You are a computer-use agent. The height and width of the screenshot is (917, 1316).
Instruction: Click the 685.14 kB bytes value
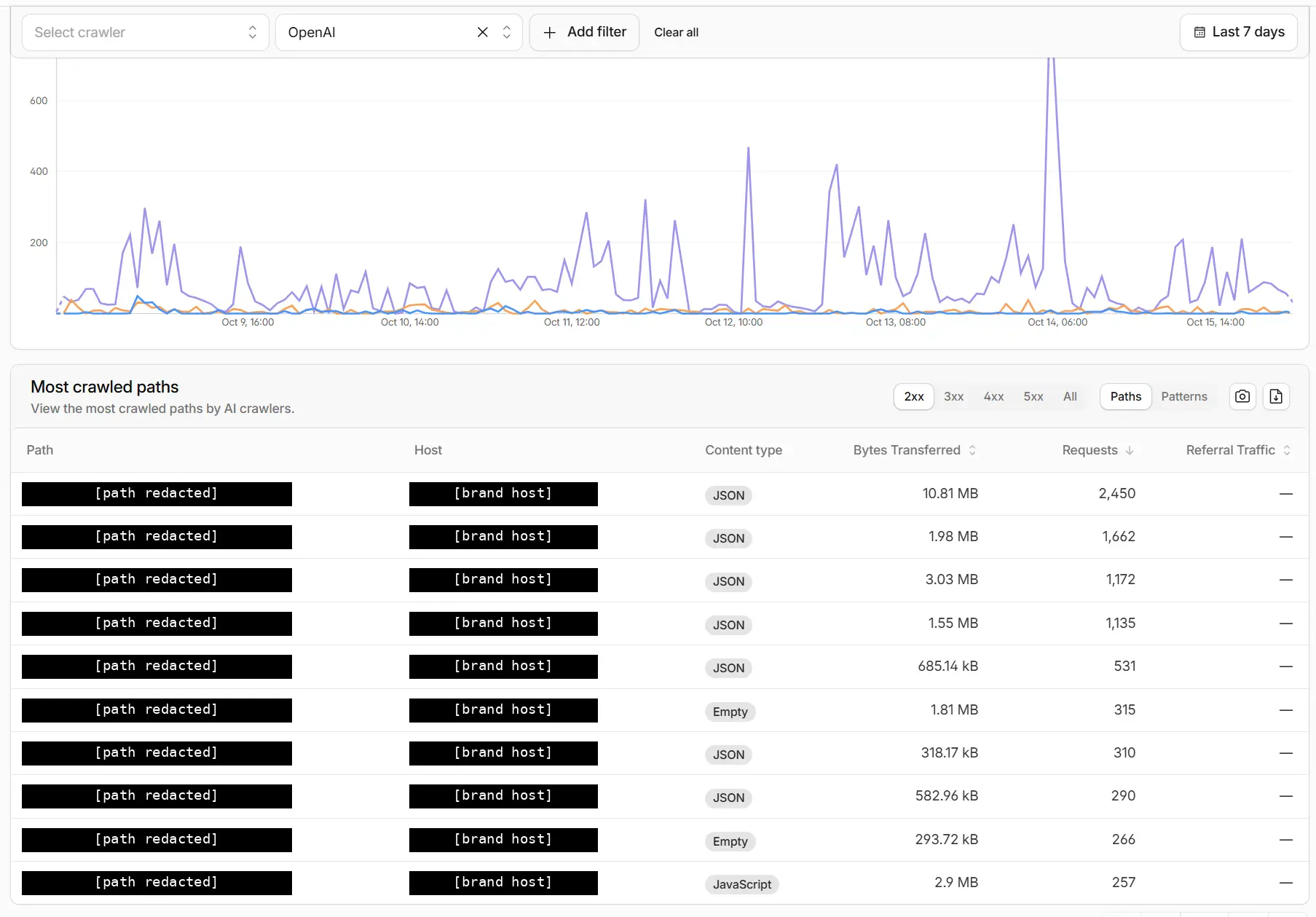coord(948,666)
